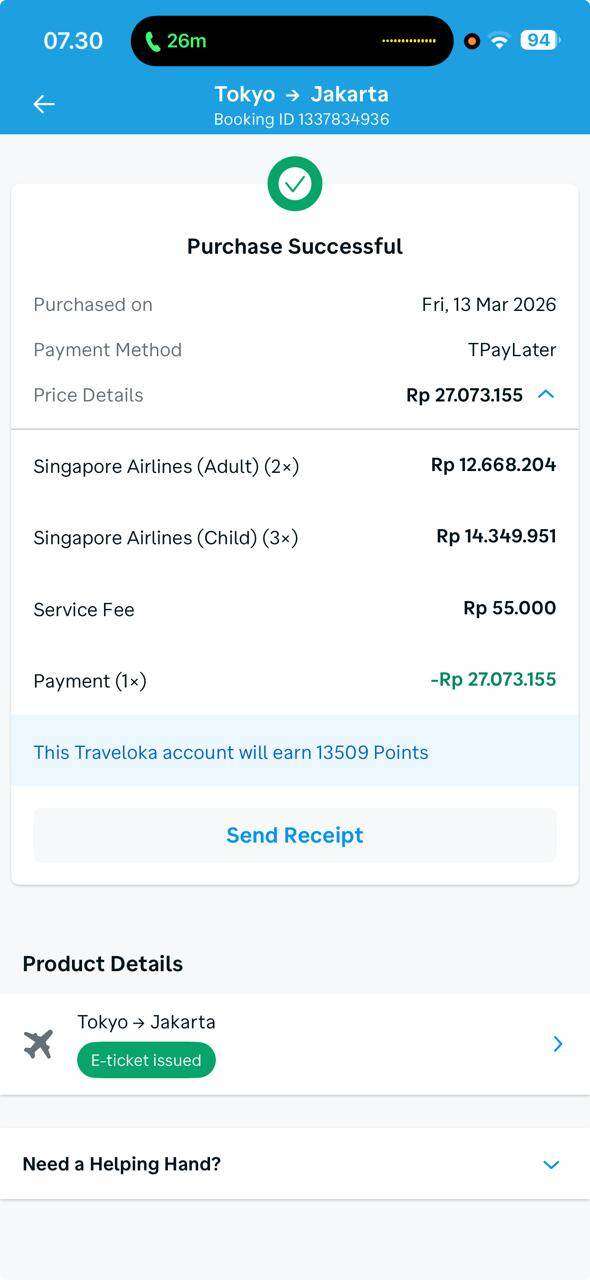The width and height of the screenshot is (590, 1280).
Task: Select the airplane icon beside Tokyo → Jakarta
Action: point(38,1043)
